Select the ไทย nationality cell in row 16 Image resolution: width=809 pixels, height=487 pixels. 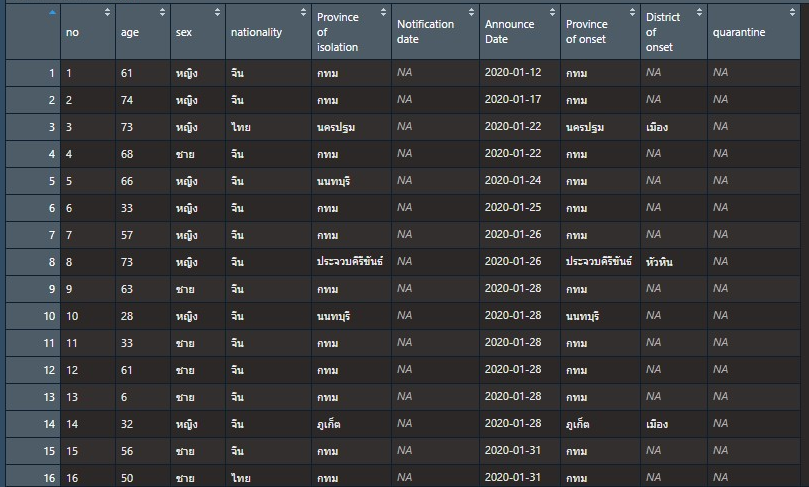click(x=239, y=478)
